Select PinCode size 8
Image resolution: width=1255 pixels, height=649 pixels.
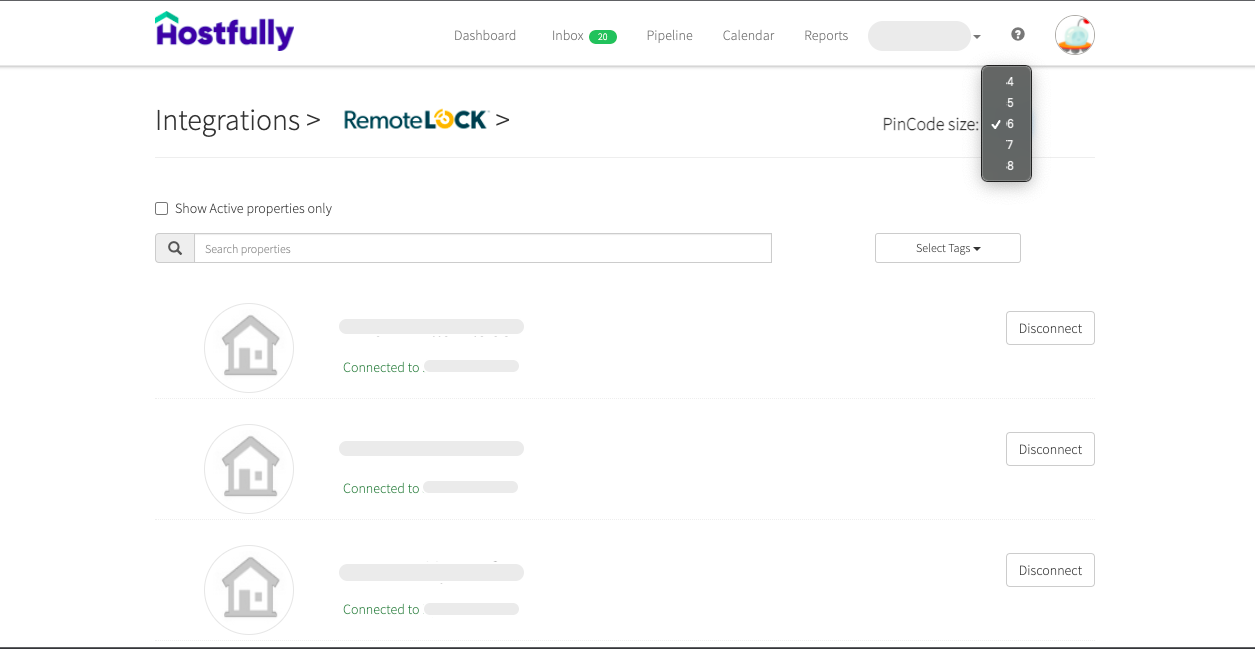[1009, 165]
